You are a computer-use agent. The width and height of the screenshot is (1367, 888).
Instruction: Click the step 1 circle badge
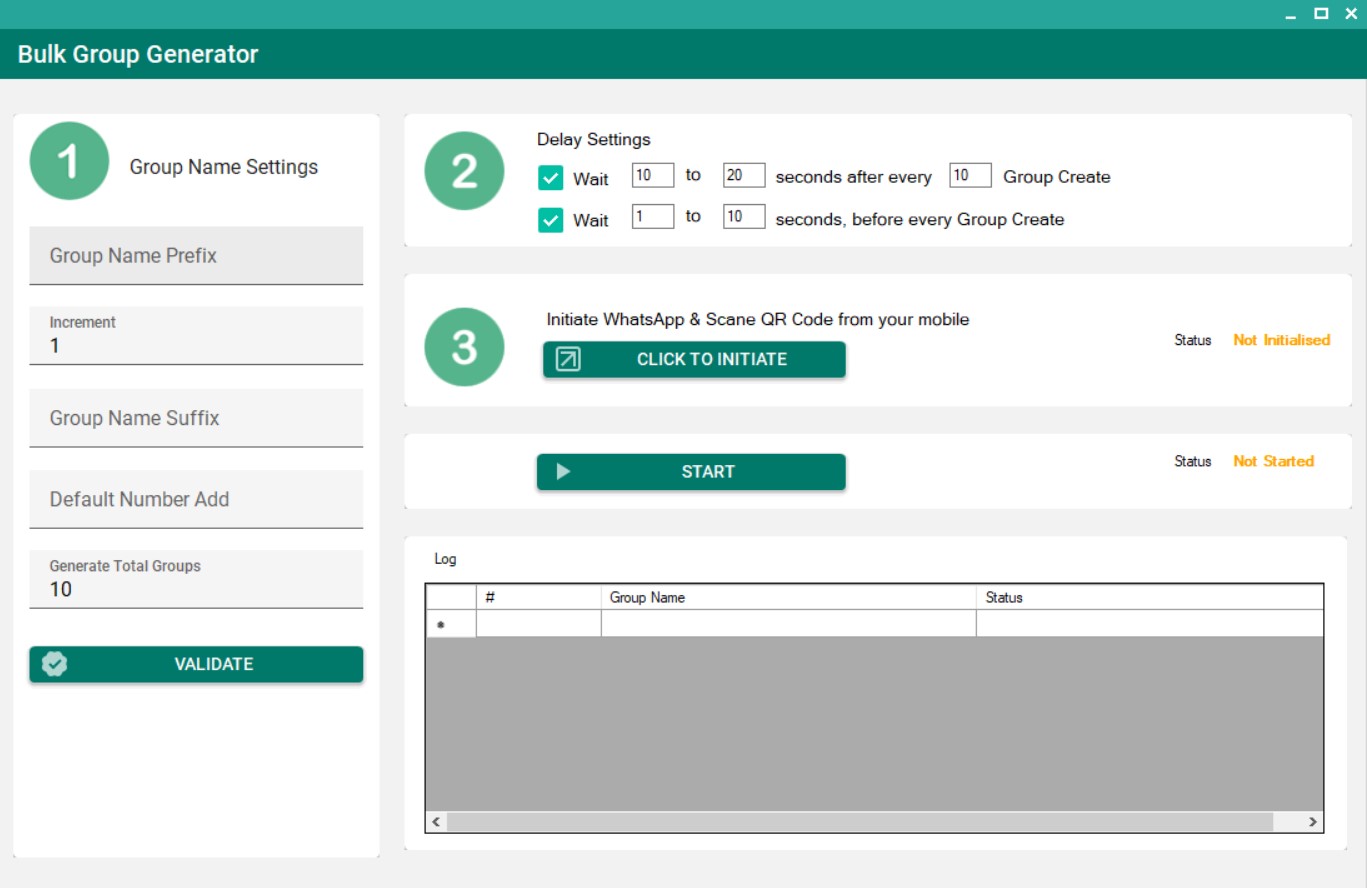click(69, 161)
